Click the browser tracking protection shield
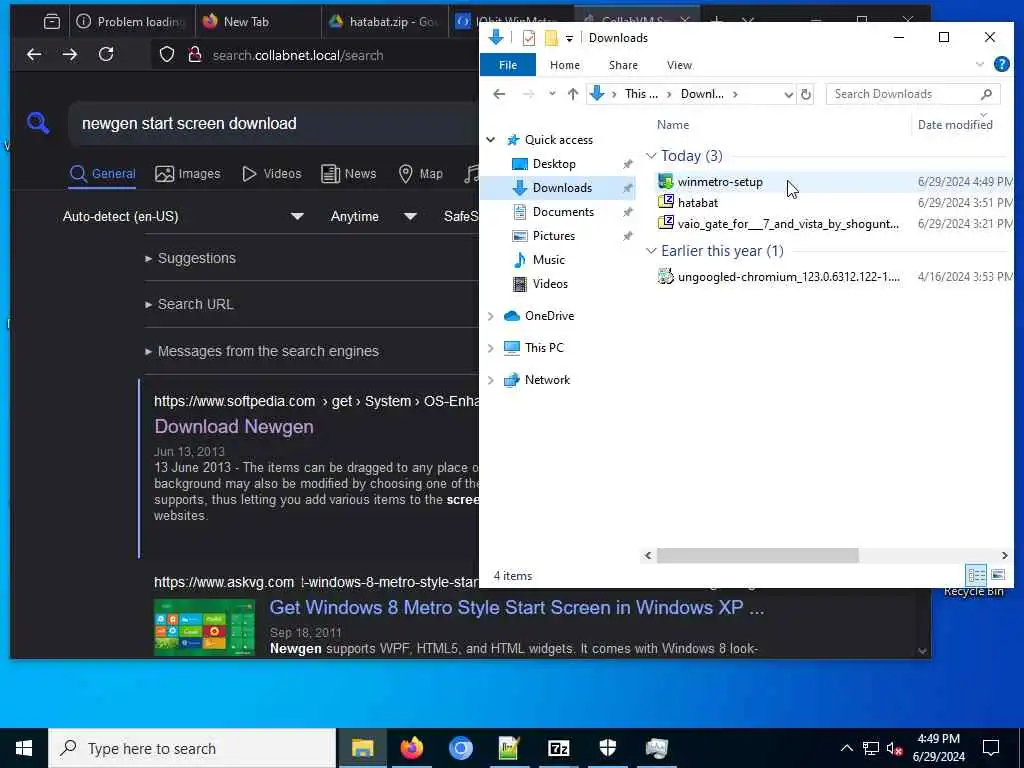 coord(167,55)
